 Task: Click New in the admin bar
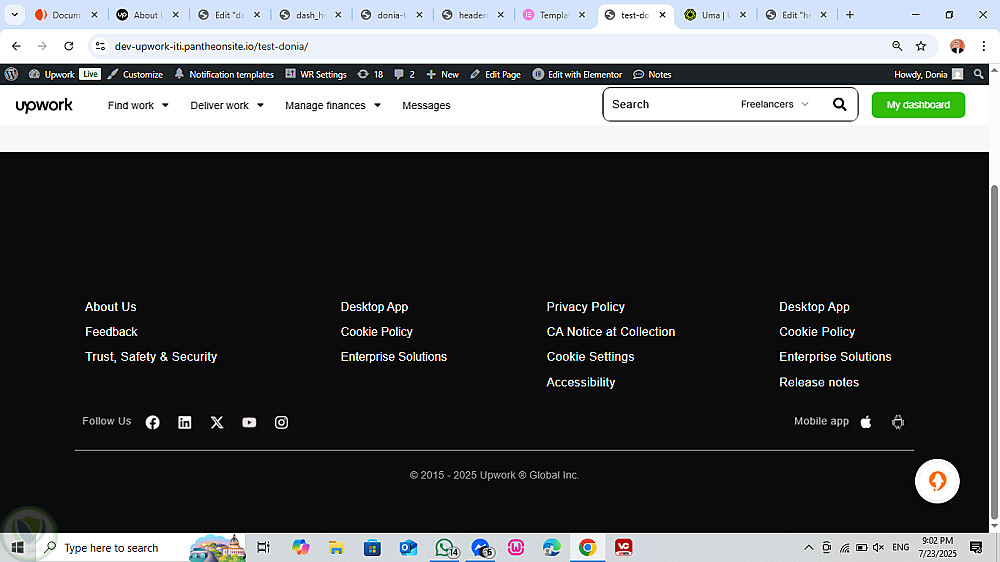pyautogui.click(x=443, y=75)
